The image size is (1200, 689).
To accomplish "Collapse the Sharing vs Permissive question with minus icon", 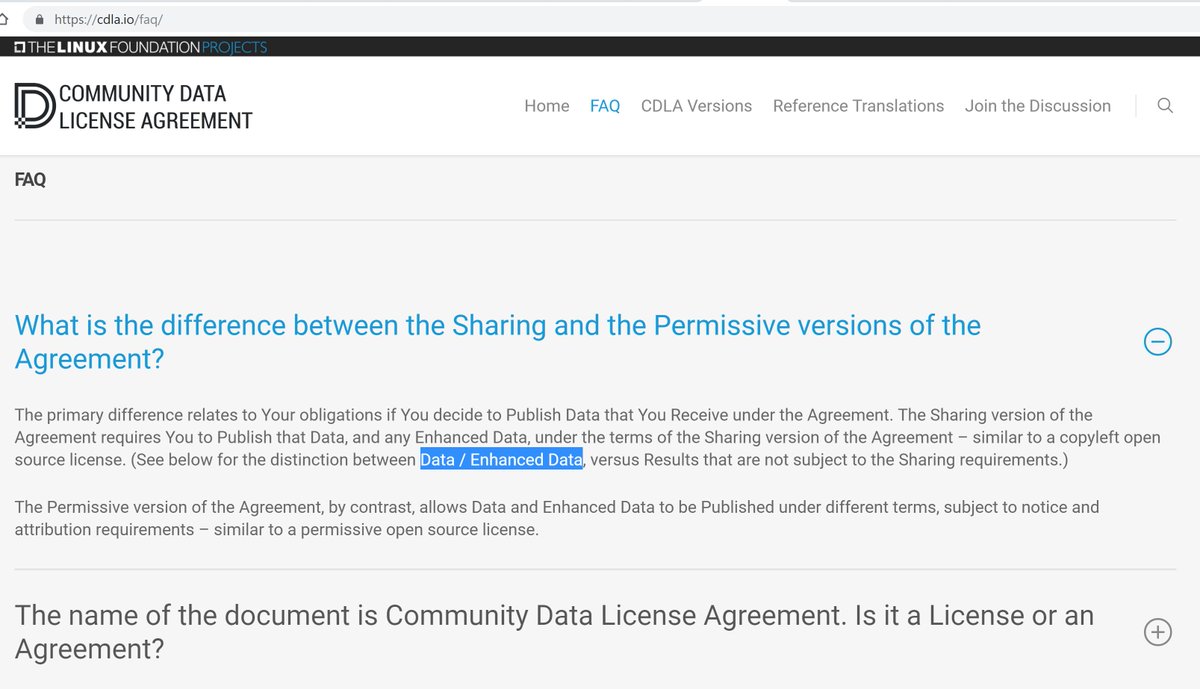I will 1157,342.
